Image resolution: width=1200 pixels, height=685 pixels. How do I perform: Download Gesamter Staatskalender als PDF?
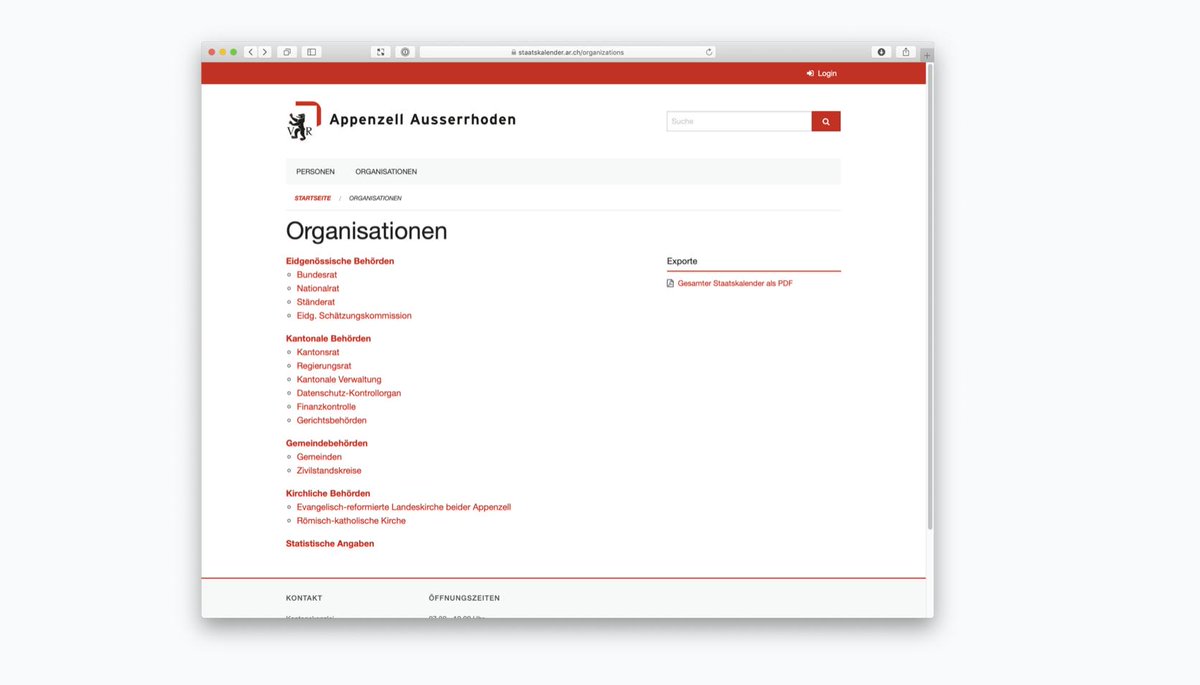735,283
